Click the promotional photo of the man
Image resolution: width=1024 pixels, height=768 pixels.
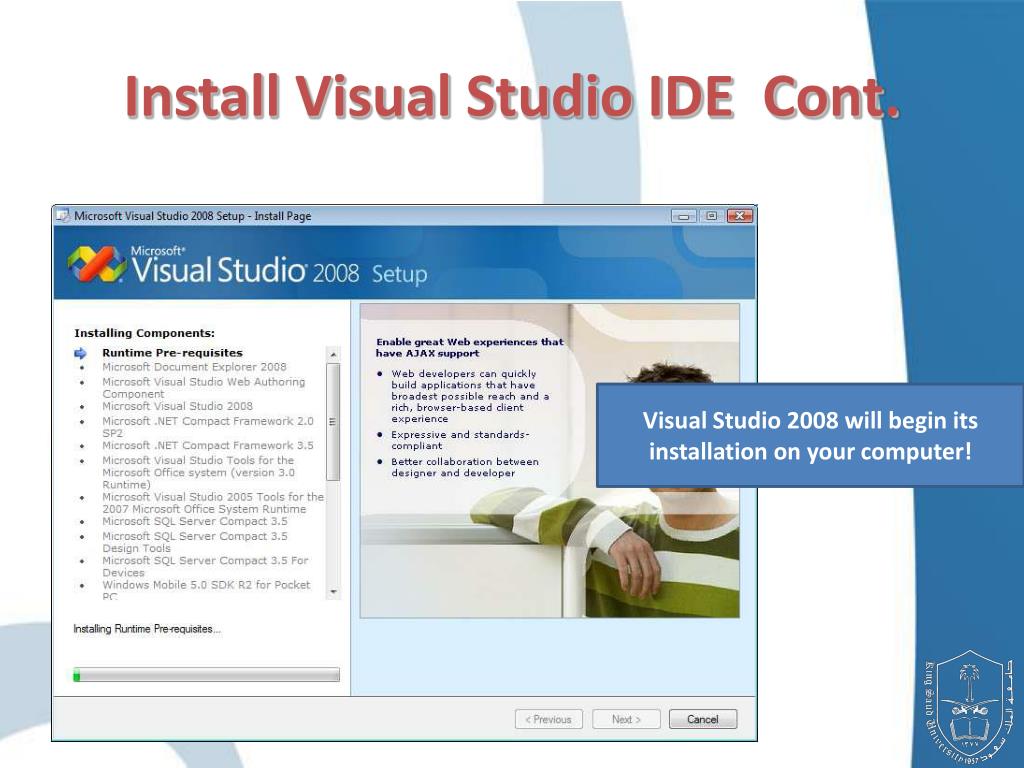click(550, 461)
